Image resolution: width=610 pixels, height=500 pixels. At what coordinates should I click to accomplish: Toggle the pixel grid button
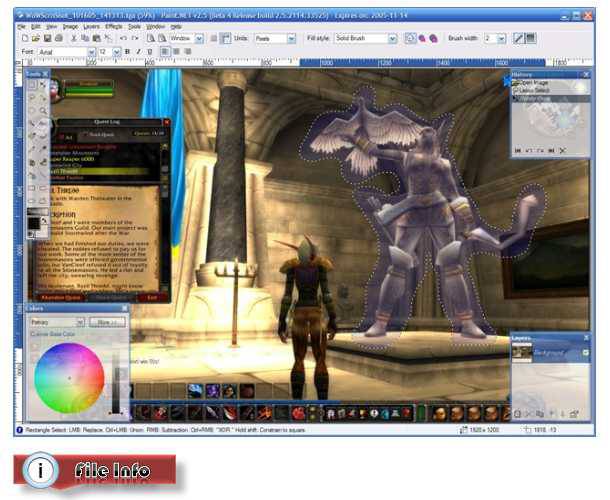[x=214, y=38]
